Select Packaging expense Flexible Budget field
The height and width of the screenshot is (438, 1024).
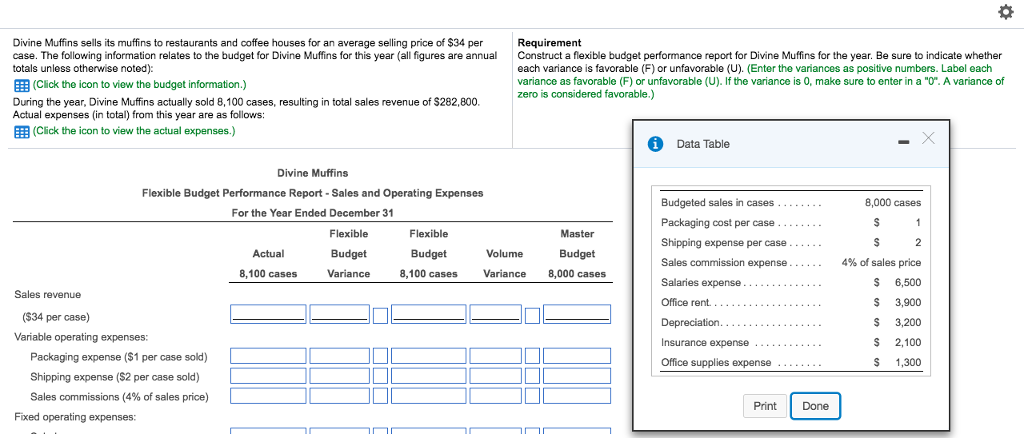[x=428, y=356]
